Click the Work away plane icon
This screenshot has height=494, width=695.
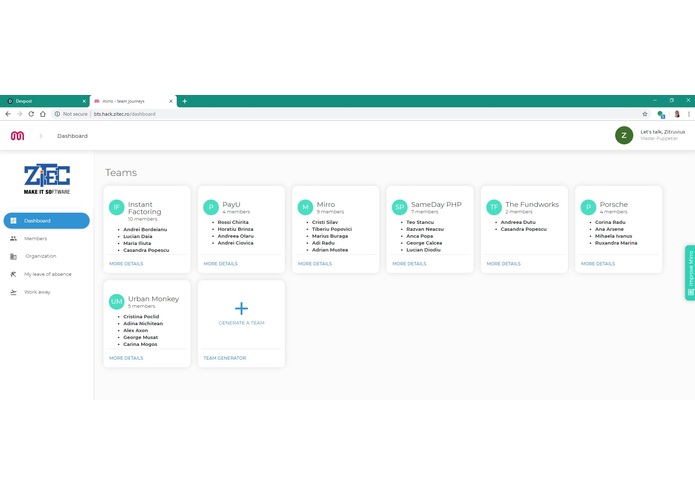click(x=13, y=292)
